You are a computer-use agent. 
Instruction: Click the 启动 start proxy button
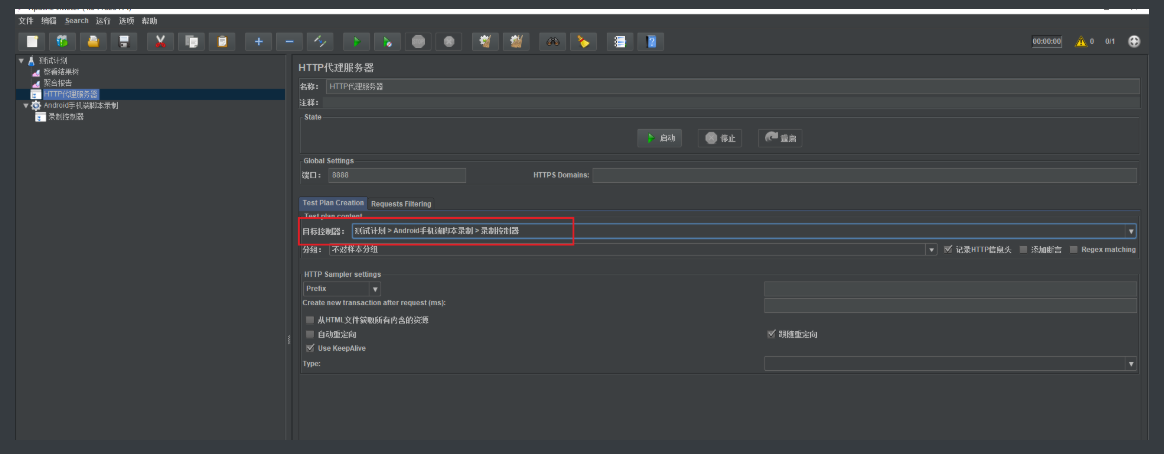pos(660,139)
